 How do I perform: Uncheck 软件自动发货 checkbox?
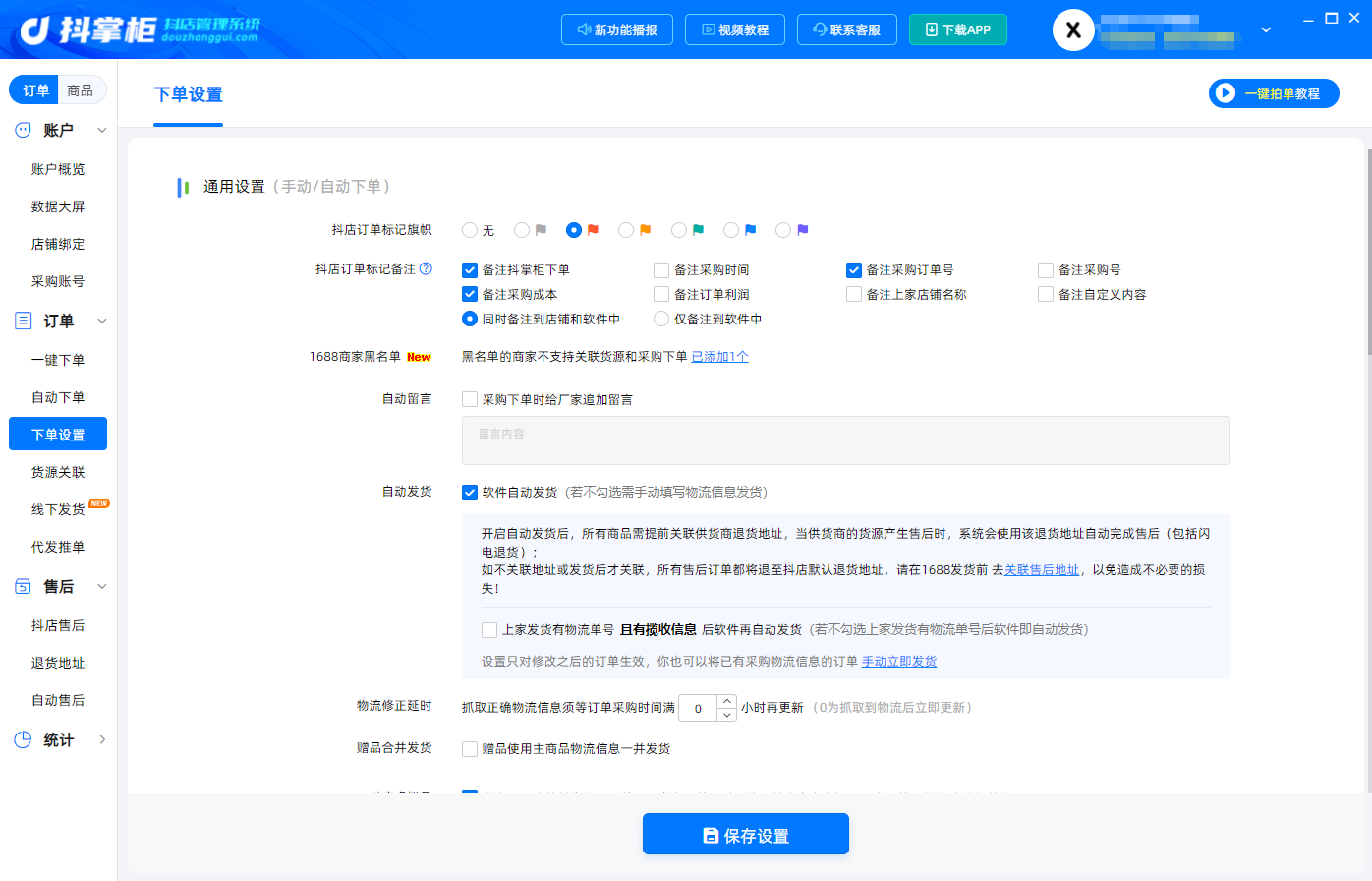coord(470,492)
